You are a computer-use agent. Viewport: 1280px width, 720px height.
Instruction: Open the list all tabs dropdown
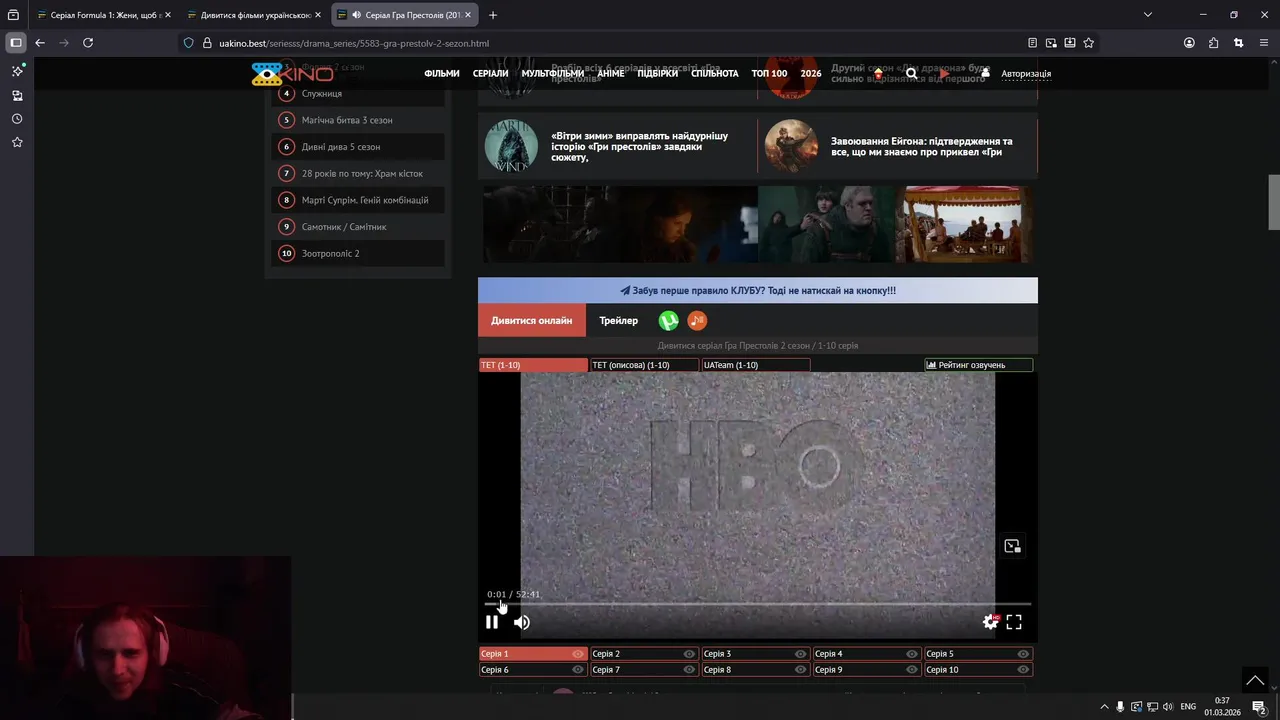1147,15
